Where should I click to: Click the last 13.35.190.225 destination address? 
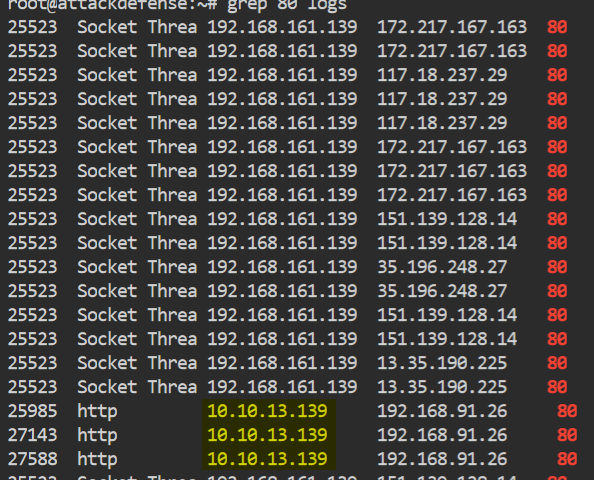click(442, 387)
